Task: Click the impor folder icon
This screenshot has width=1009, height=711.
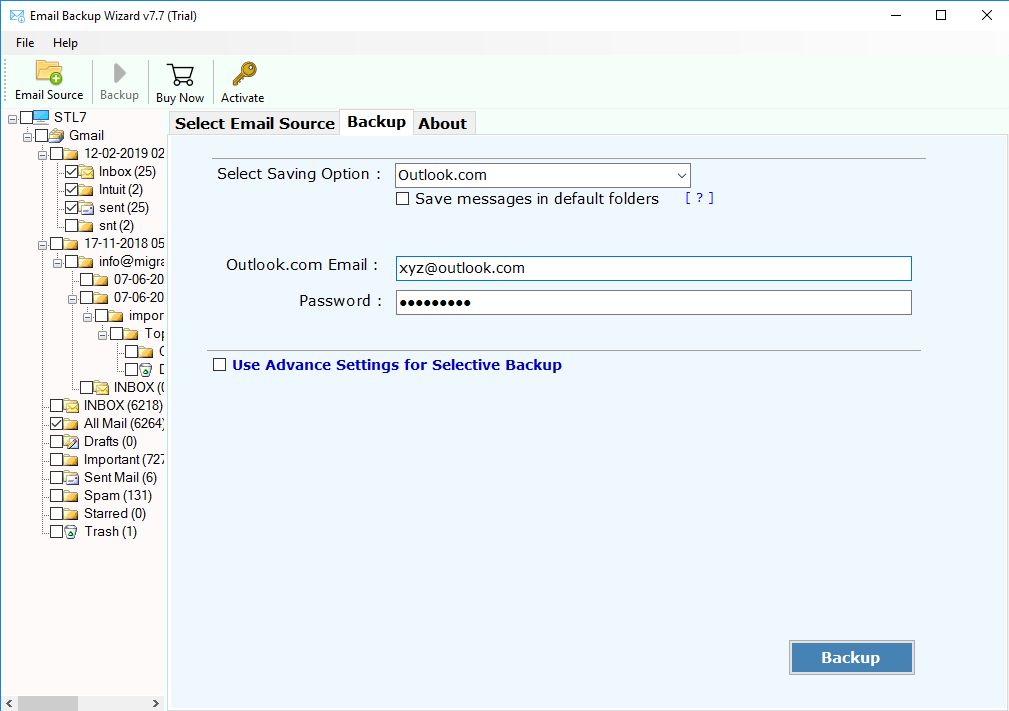Action: [x=116, y=316]
